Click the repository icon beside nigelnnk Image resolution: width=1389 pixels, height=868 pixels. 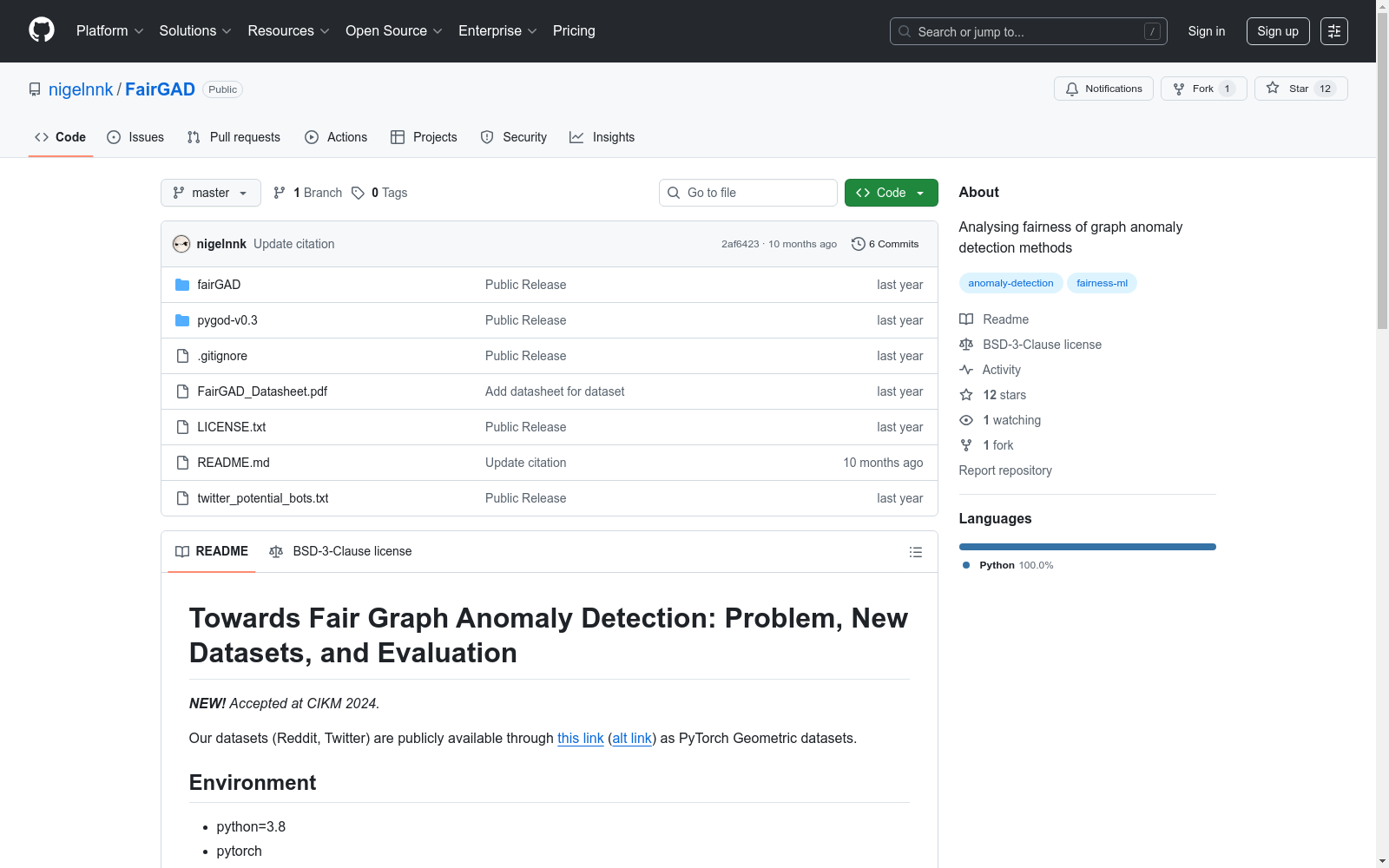(35, 89)
